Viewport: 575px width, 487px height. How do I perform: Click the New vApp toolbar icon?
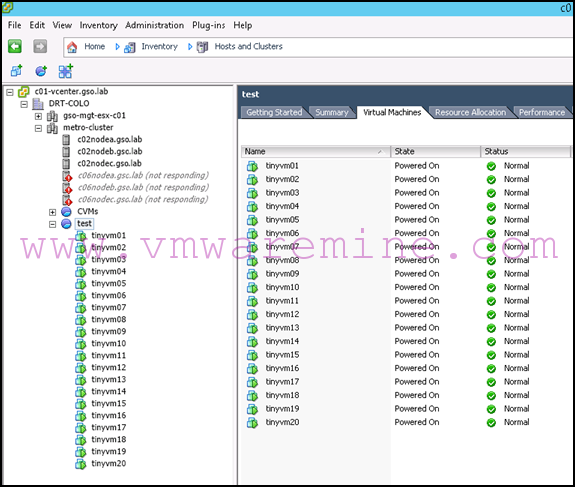pos(66,71)
